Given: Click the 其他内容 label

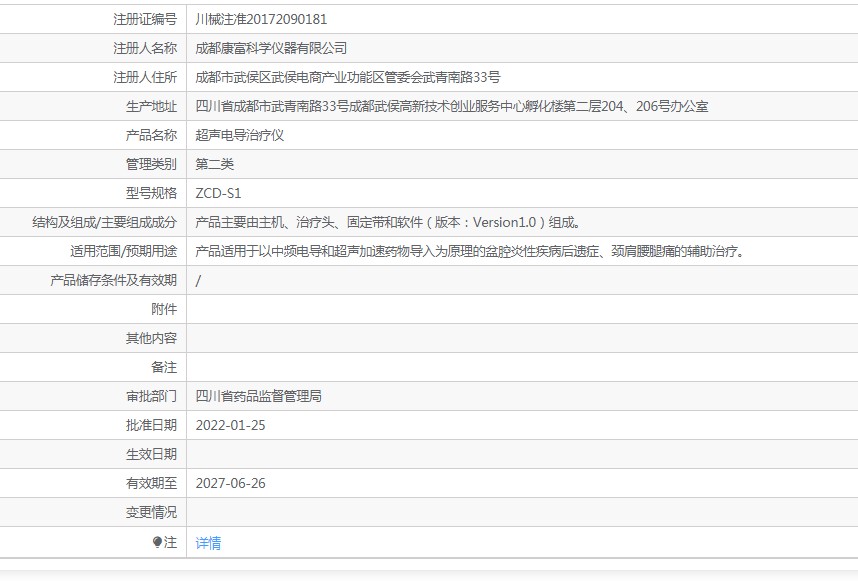Looking at the screenshot, I should [152, 338].
